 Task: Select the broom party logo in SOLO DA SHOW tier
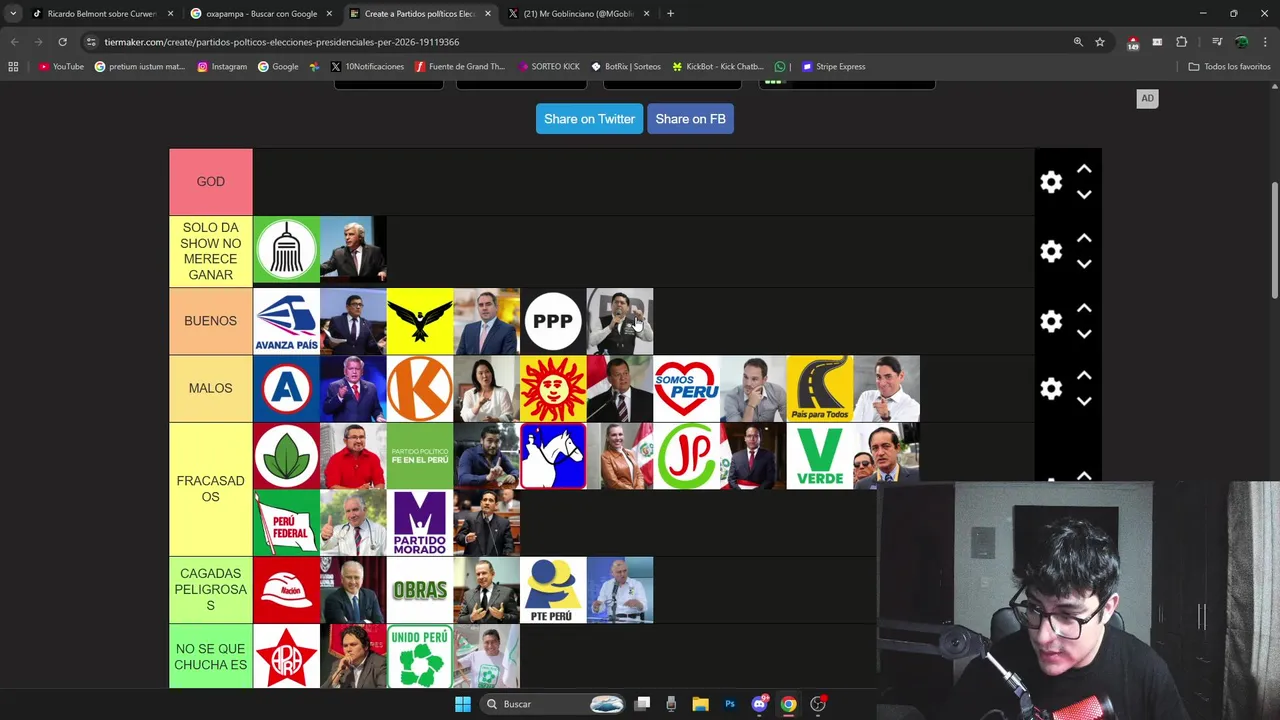(286, 250)
